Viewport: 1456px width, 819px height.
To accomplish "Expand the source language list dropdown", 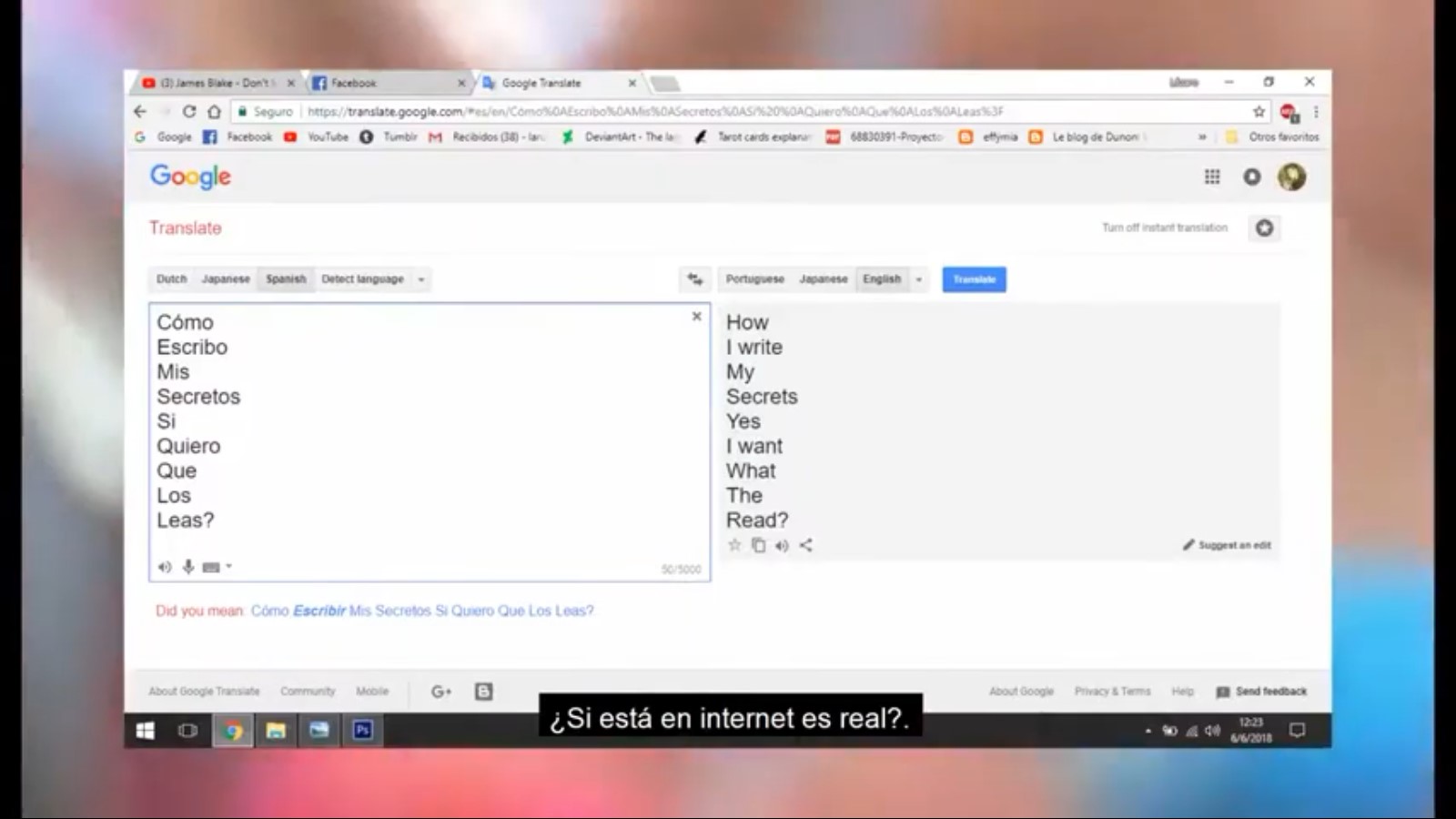I will (x=421, y=279).
